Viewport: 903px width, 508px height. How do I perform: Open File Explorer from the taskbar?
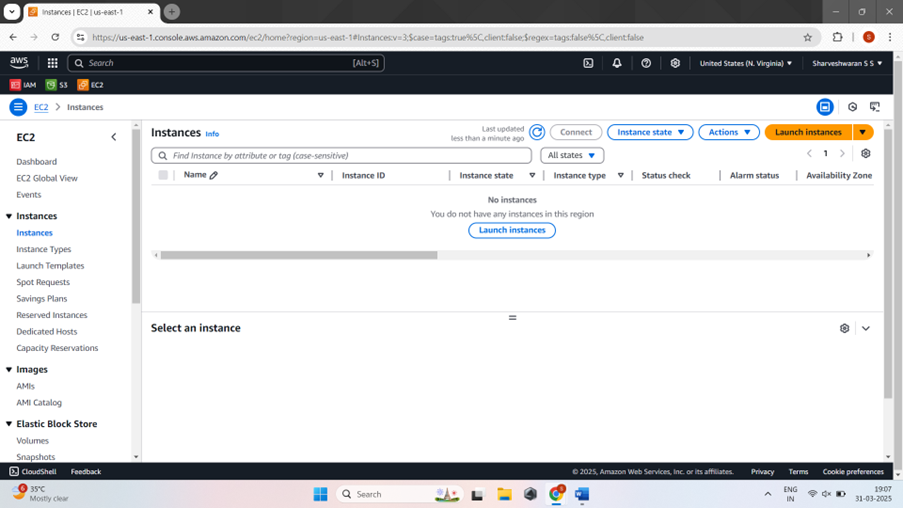coord(504,494)
